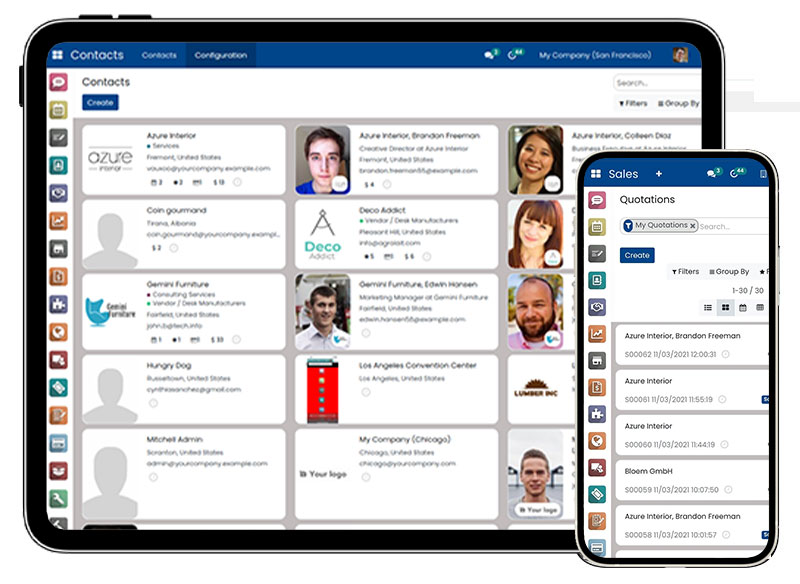Open the apps grid menu on the phone

point(595,174)
